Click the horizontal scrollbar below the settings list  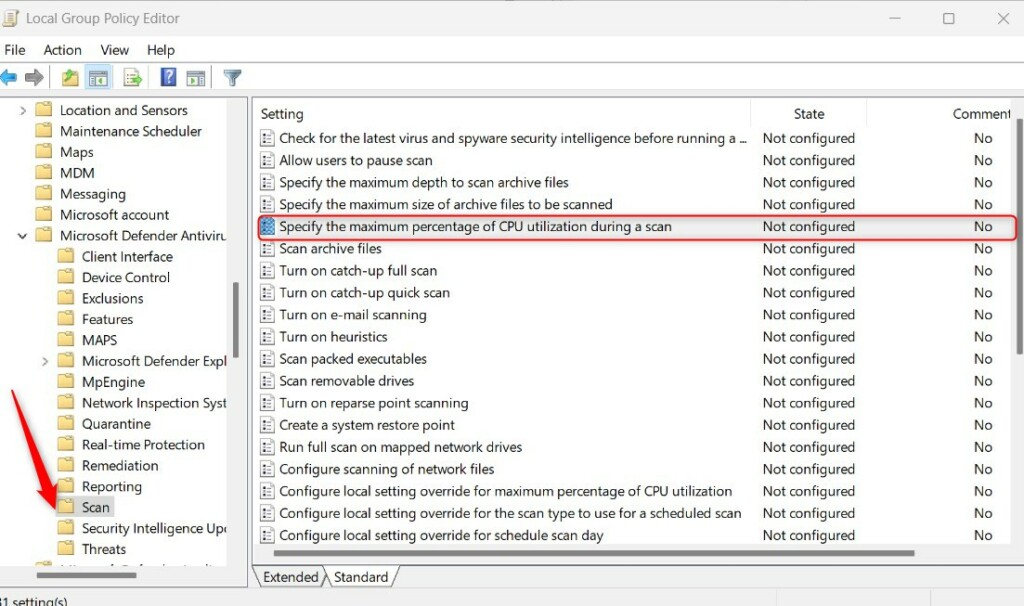tap(600, 552)
